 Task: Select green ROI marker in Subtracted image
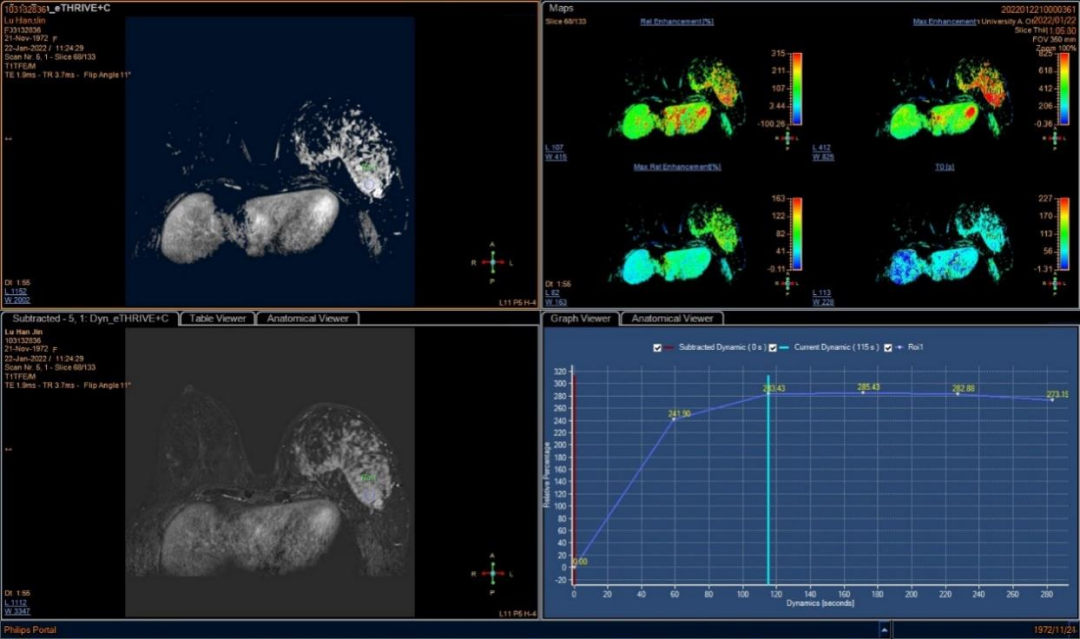[x=367, y=478]
